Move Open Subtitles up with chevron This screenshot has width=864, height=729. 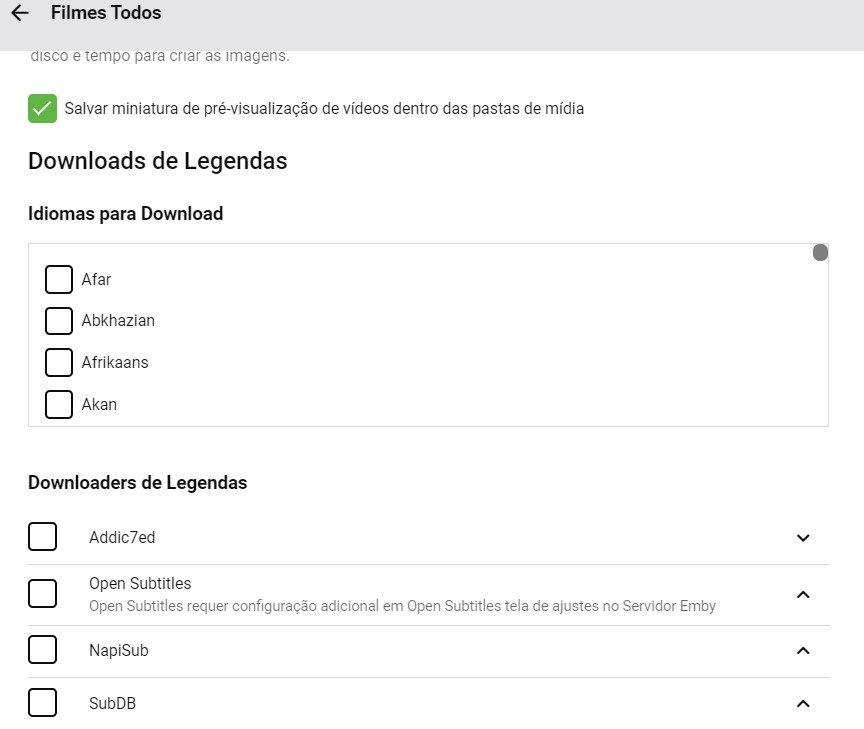[x=802, y=594]
